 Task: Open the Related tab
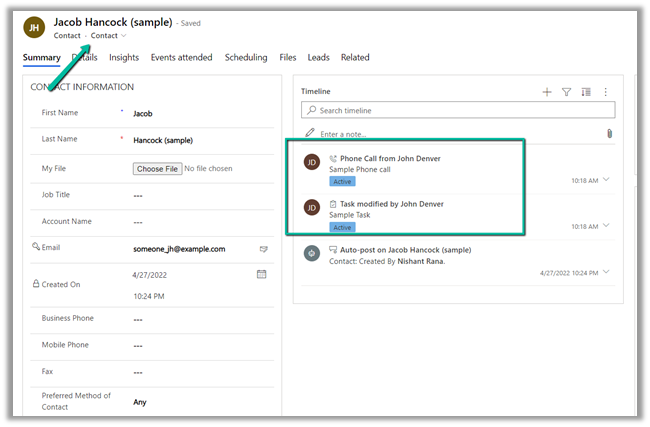(x=355, y=58)
